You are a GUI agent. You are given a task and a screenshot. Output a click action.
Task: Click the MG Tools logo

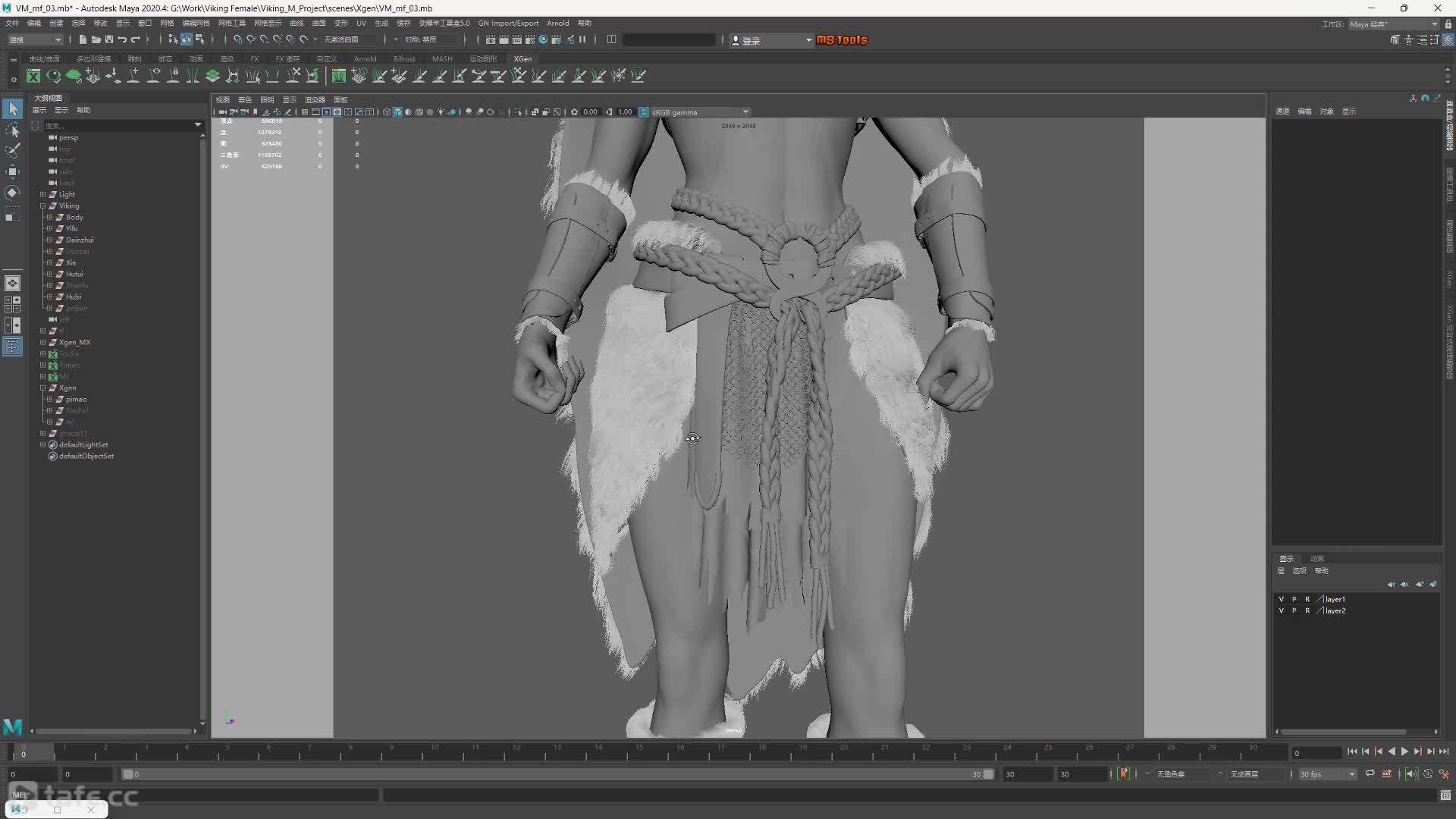[x=842, y=40]
